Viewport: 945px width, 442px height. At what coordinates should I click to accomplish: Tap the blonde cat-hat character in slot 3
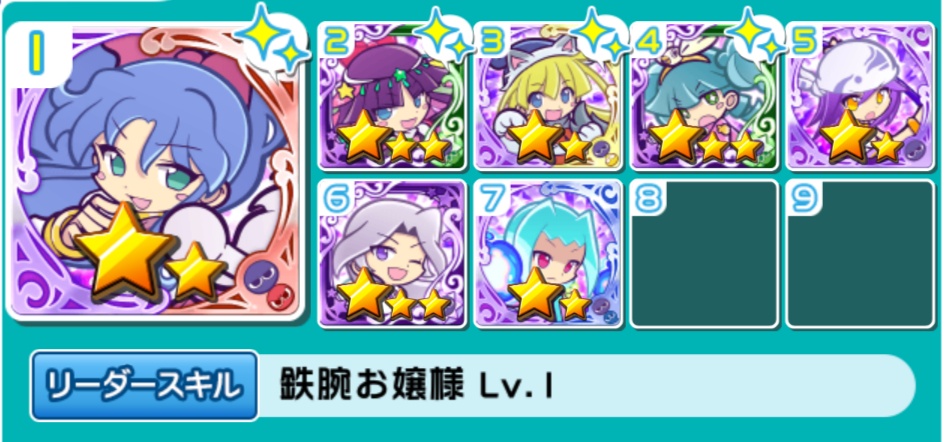click(x=548, y=96)
